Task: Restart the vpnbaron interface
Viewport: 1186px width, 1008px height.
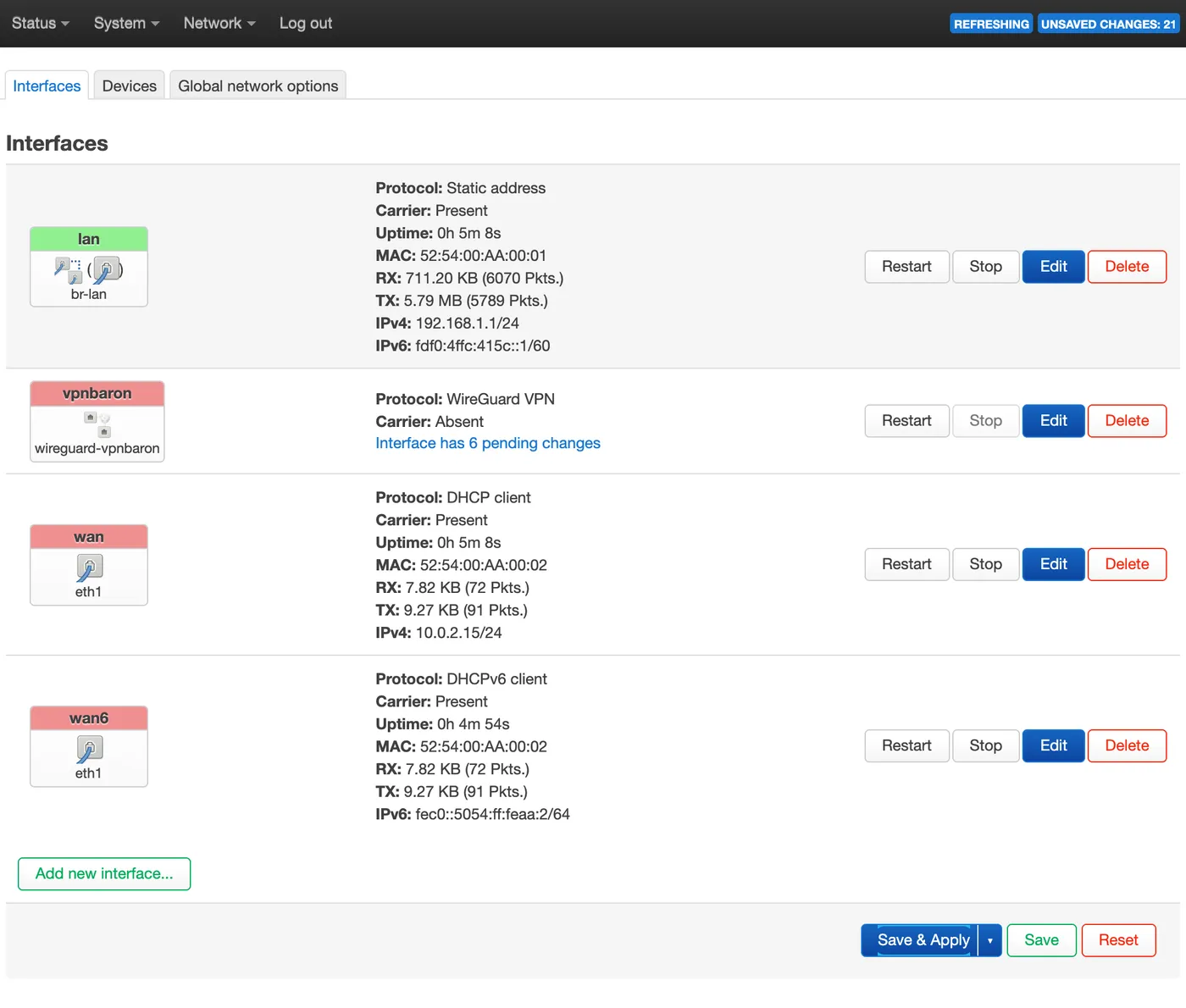Action: (x=906, y=421)
